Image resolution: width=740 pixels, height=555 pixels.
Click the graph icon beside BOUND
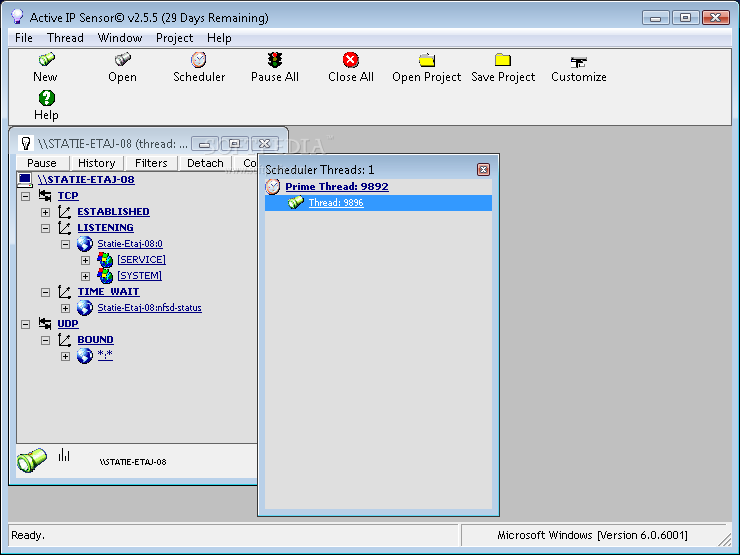(x=65, y=340)
